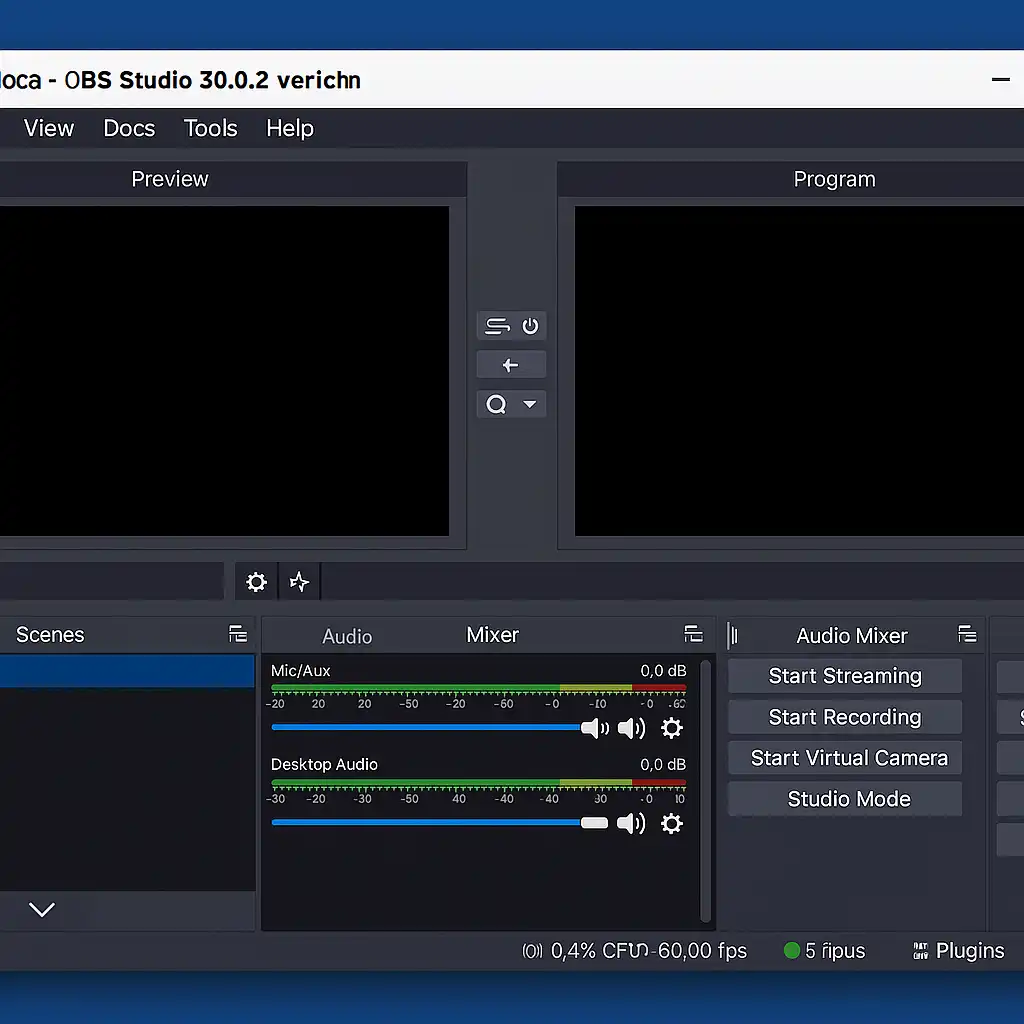Click the green status indicator dot
This screenshot has width=1024, height=1024.
click(792, 950)
